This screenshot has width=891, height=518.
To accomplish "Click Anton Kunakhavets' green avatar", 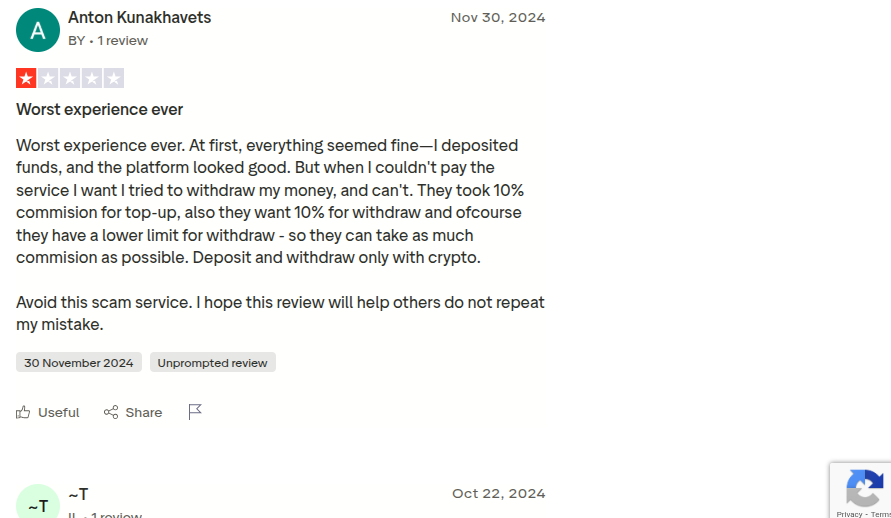I will tap(38, 30).
